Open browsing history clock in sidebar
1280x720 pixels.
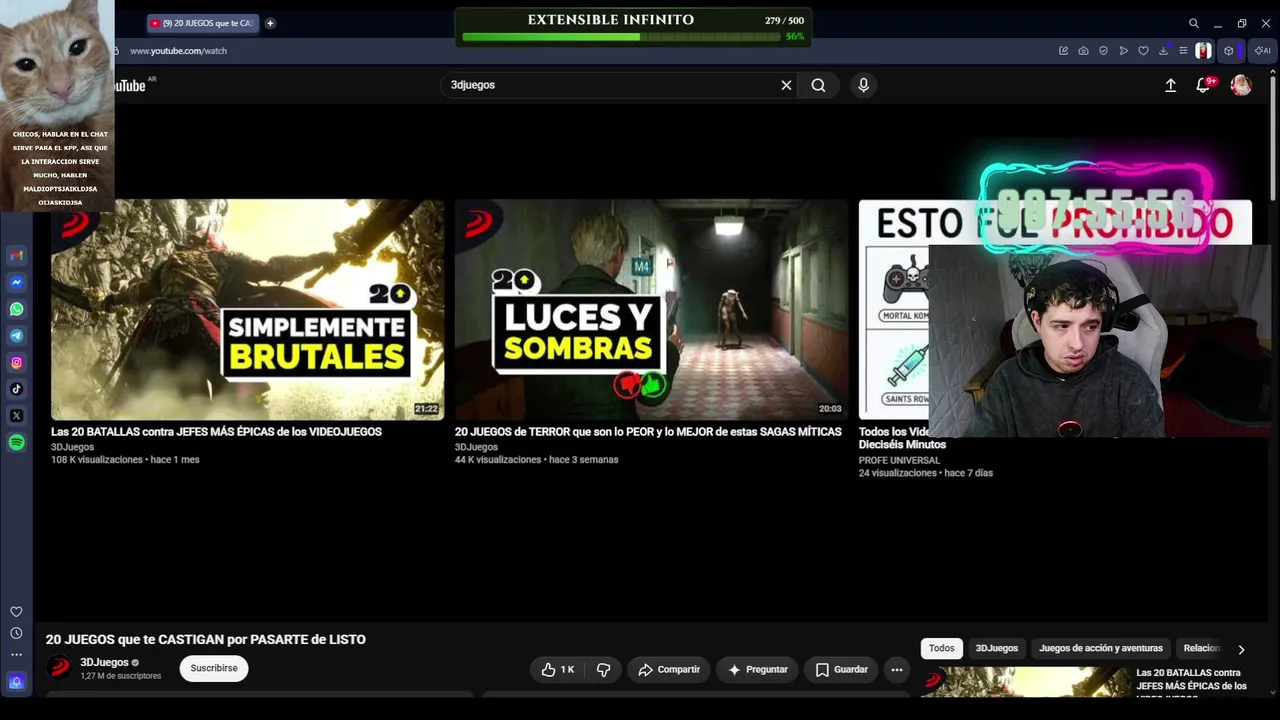16,633
